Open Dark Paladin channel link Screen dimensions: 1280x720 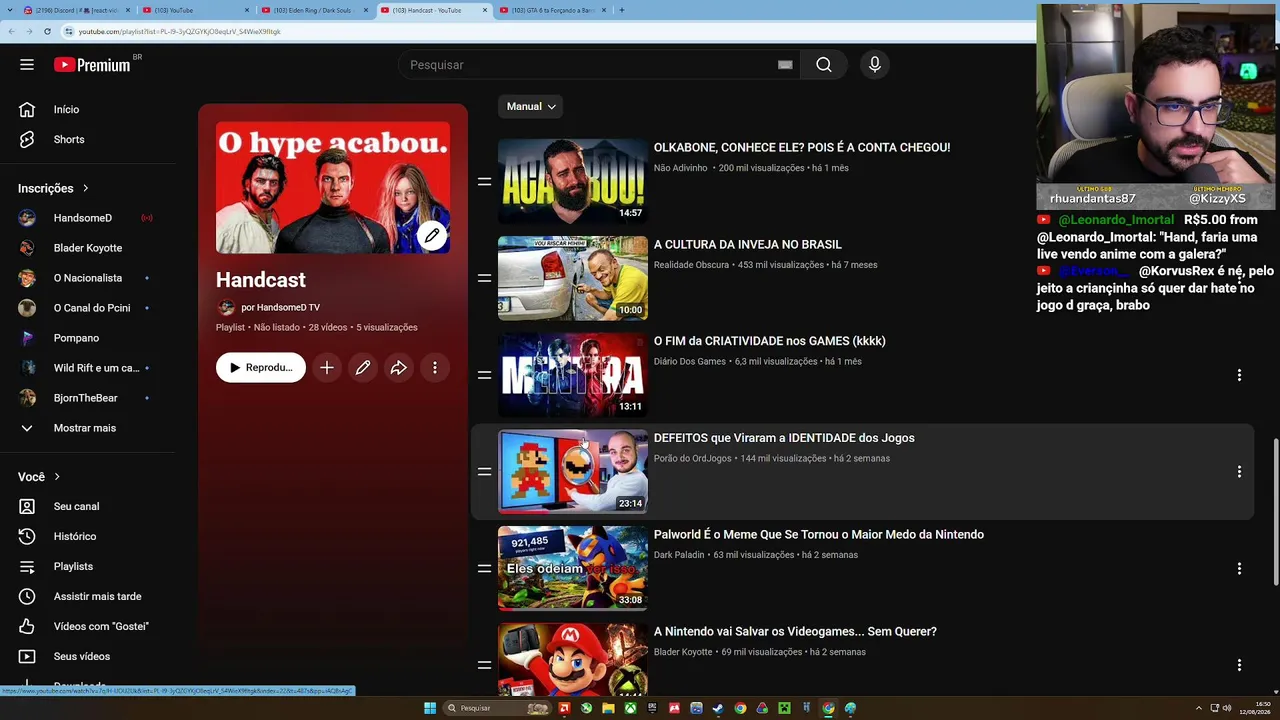pos(679,555)
